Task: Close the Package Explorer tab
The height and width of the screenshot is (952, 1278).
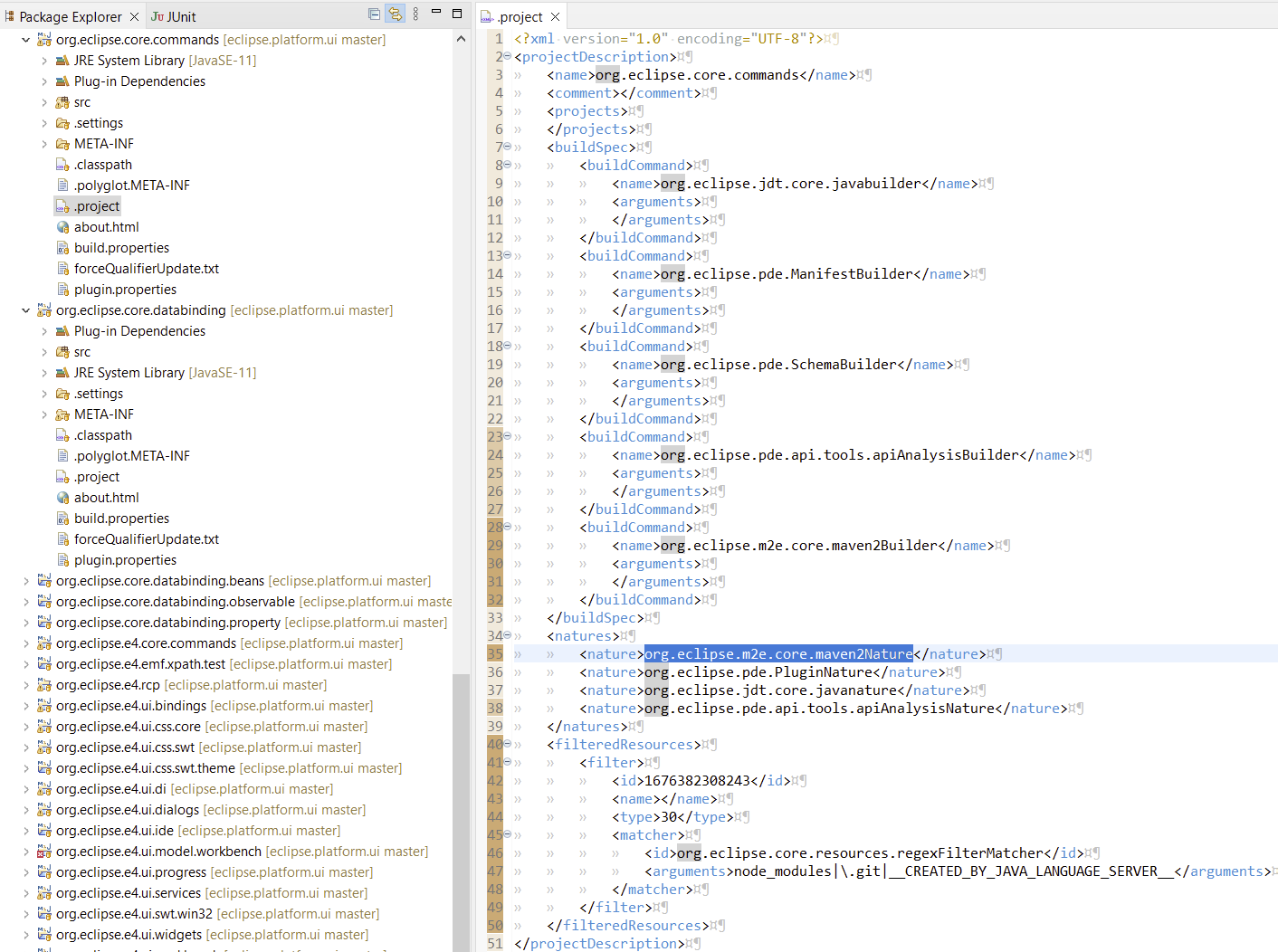Action: [x=134, y=15]
